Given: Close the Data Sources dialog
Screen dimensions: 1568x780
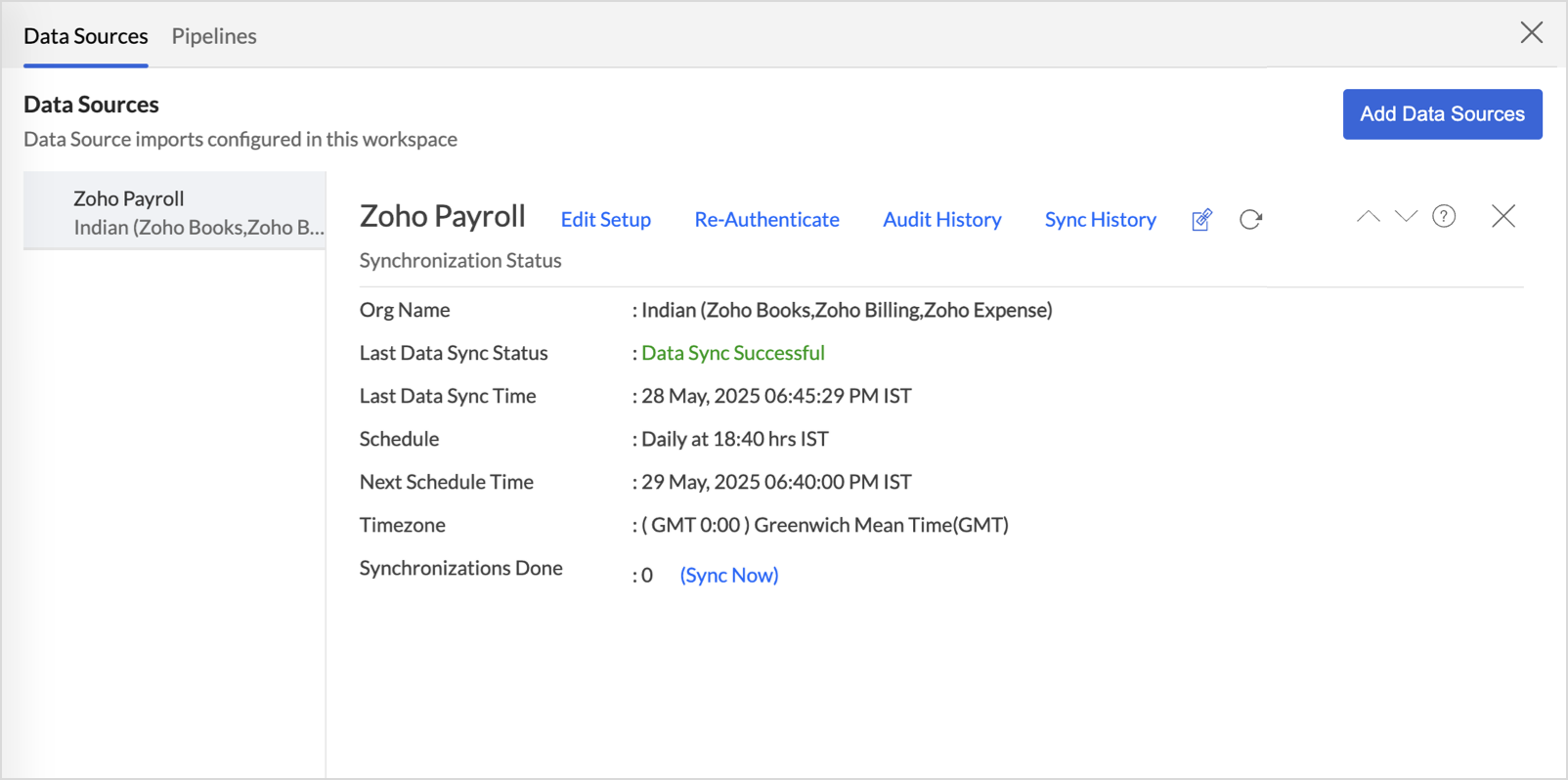Looking at the screenshot, I should tap(1531, 32).
